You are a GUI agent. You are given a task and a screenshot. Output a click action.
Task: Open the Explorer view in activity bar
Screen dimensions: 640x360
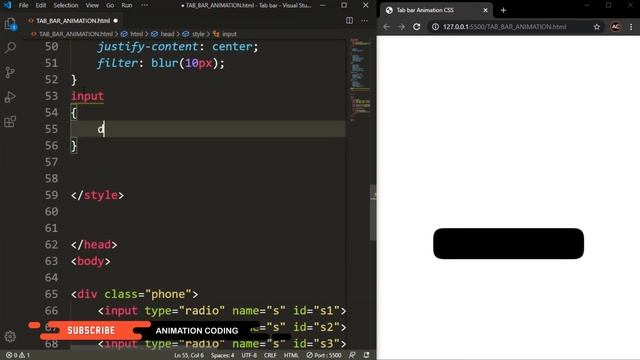point(10,24)
